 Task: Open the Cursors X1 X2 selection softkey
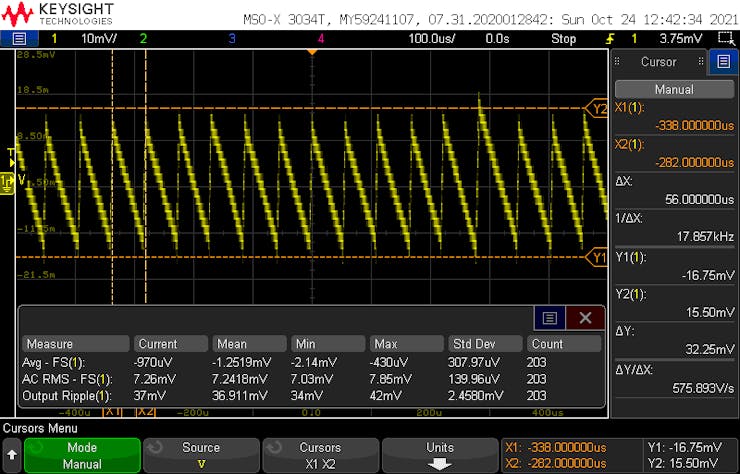click(x=320, y=456)
